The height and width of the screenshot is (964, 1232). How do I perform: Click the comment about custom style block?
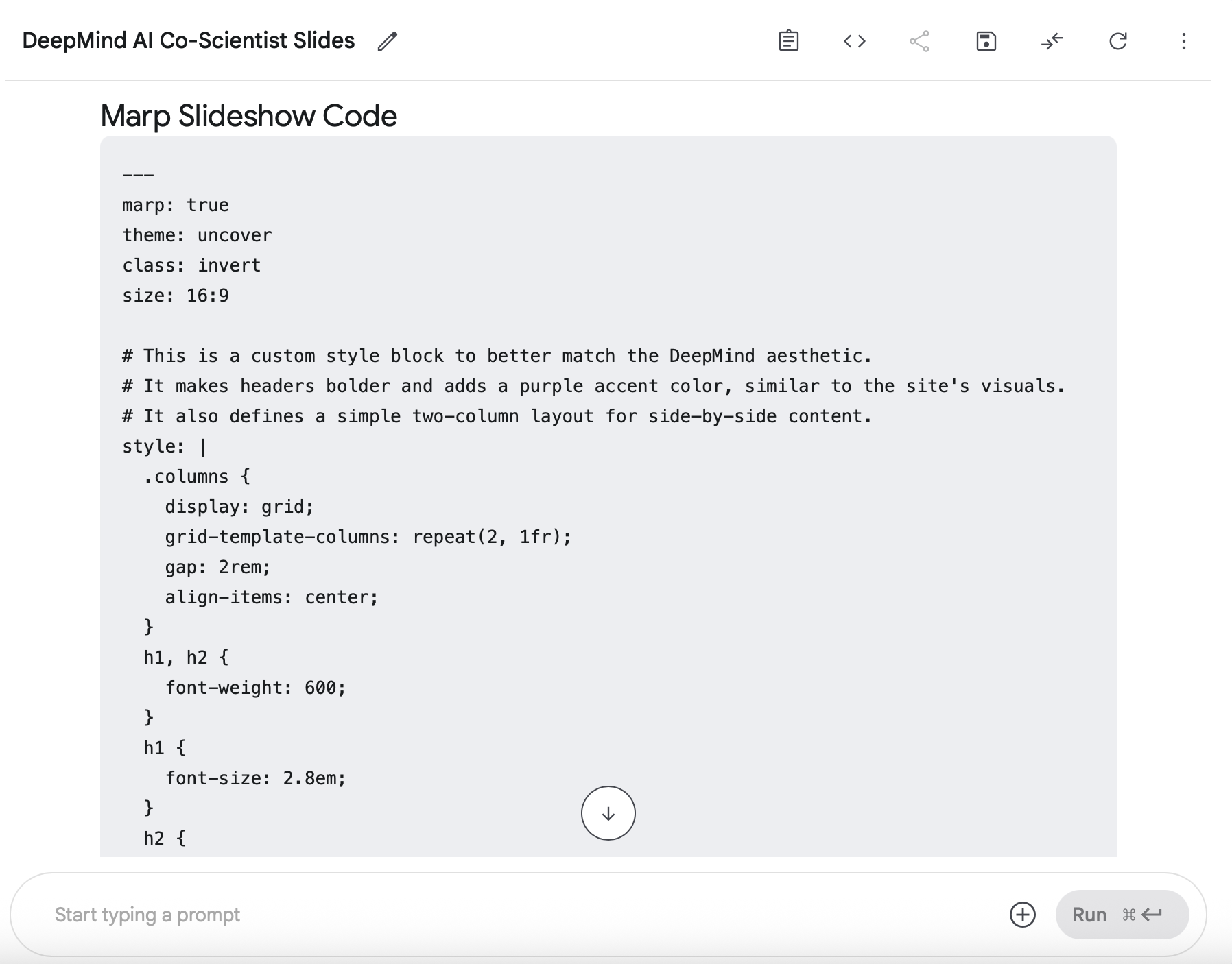tap(497, 356)
